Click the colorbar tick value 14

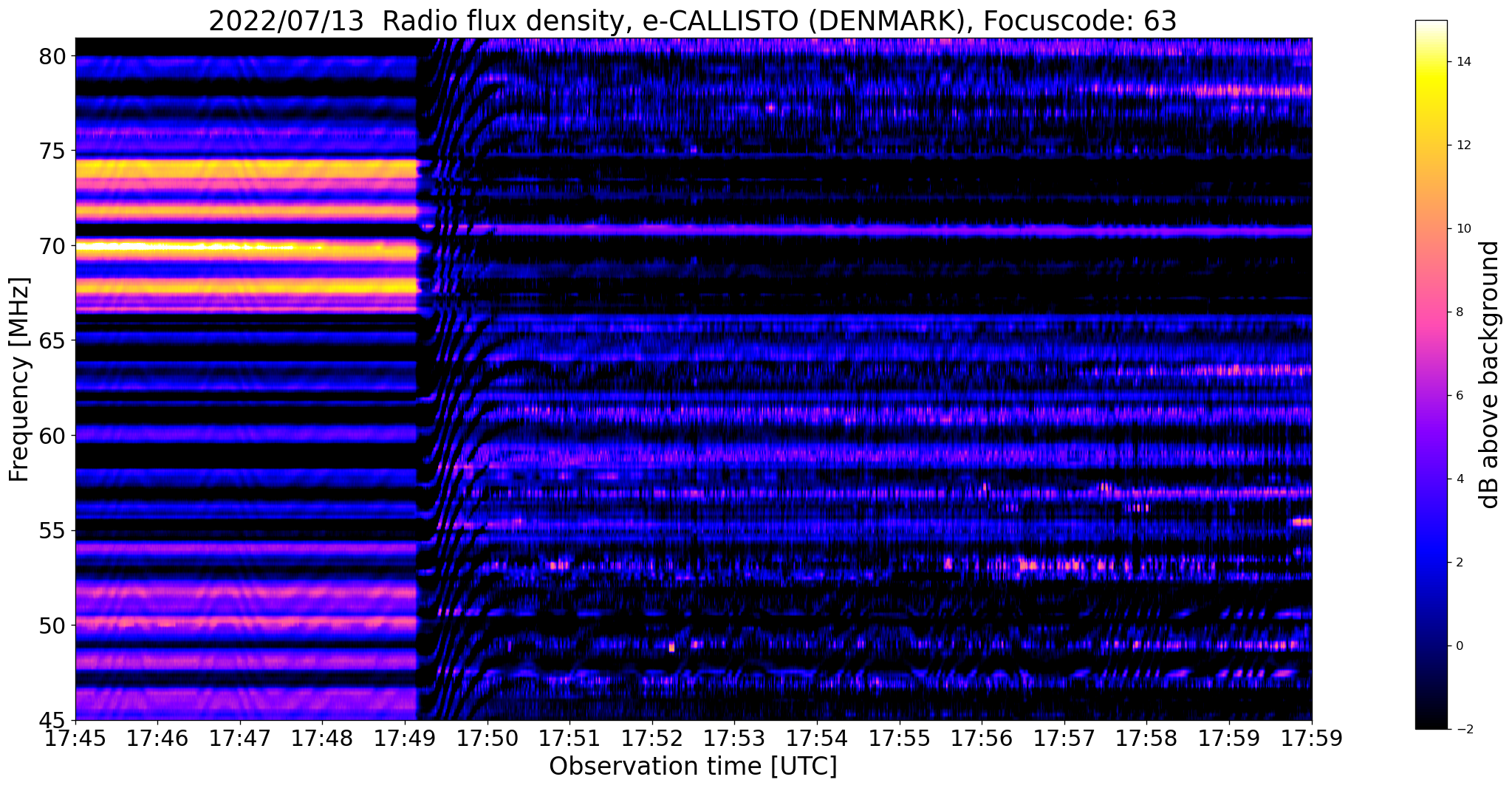1463,62
